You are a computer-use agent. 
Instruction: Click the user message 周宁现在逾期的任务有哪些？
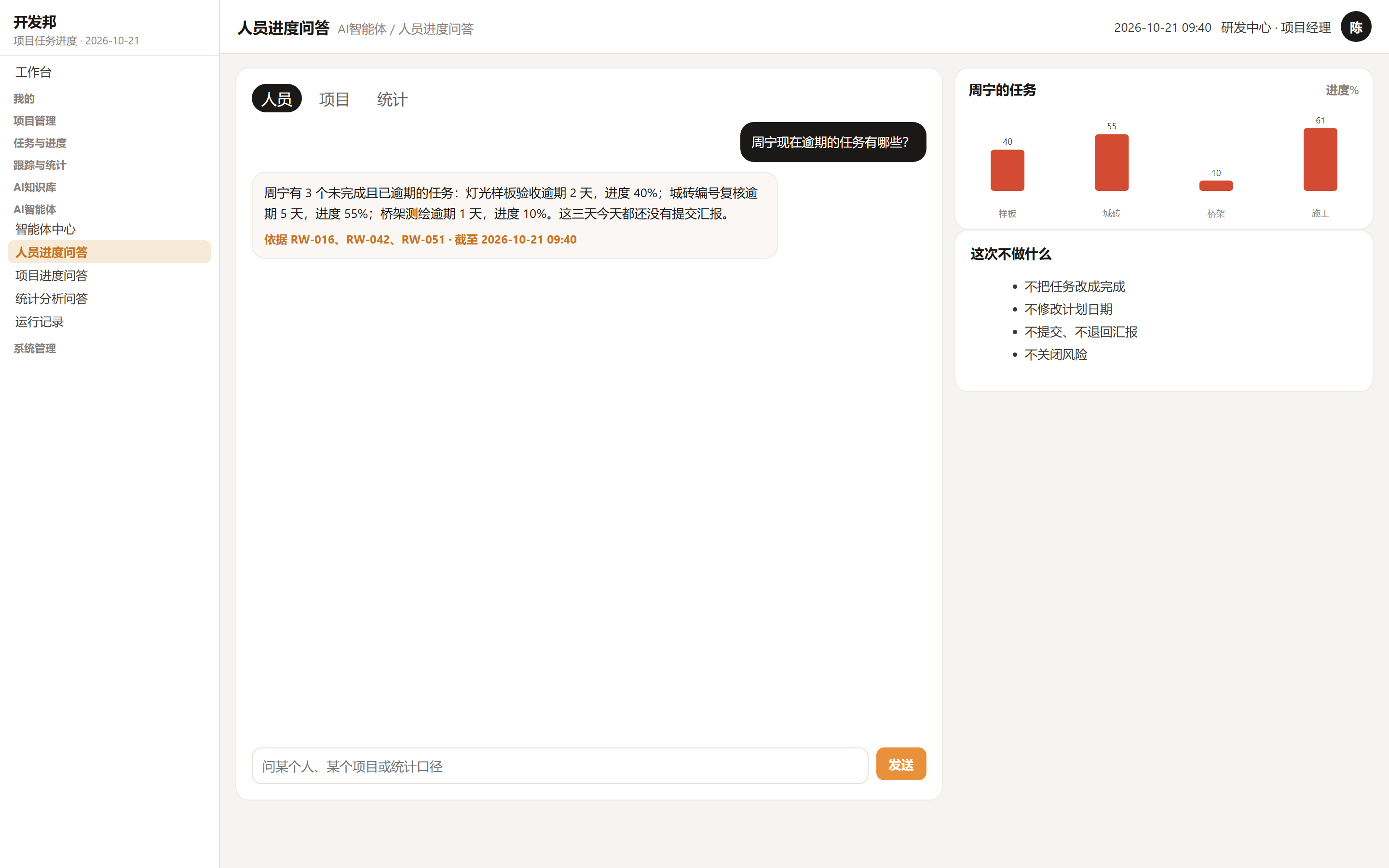pyautogui.click(x=833, y=142)
